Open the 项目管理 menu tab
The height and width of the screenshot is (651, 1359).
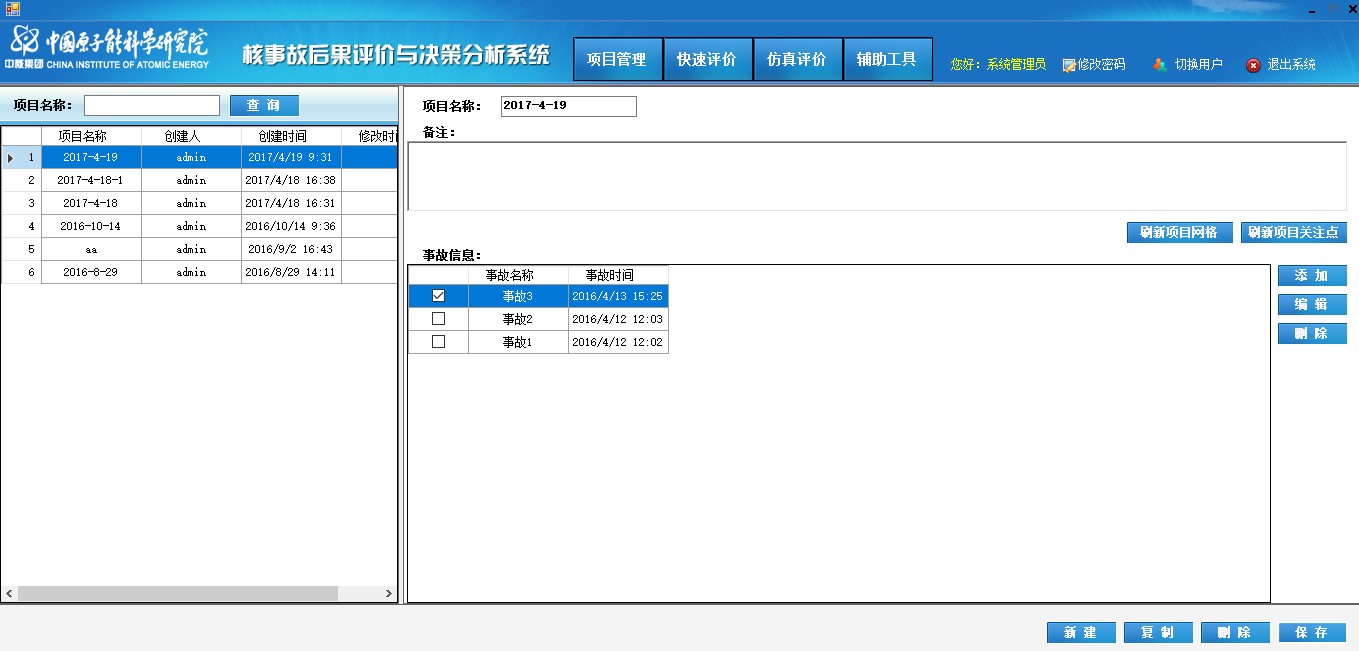point(617,60)
